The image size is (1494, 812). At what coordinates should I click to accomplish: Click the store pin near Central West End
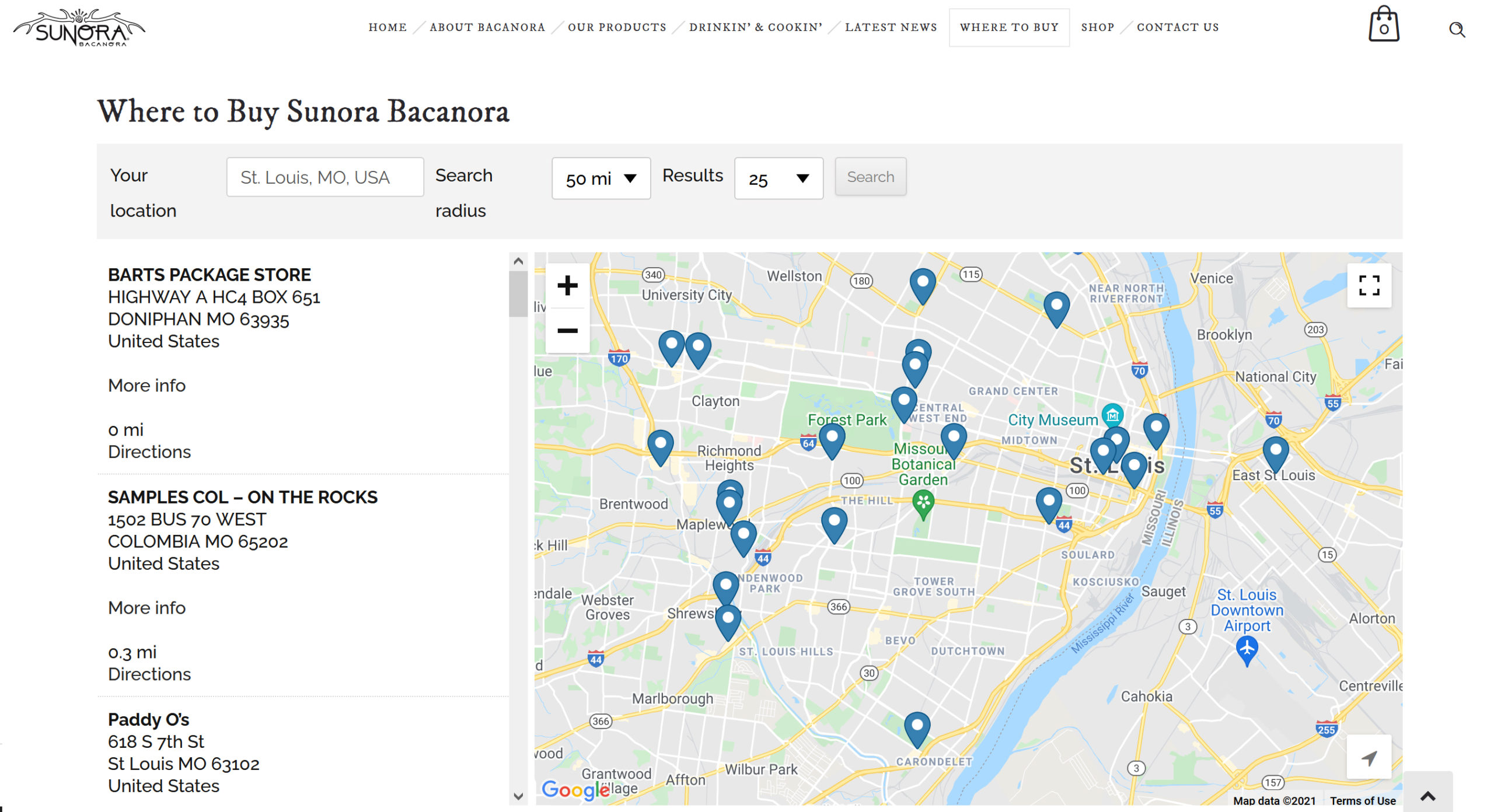click(904, 404)
